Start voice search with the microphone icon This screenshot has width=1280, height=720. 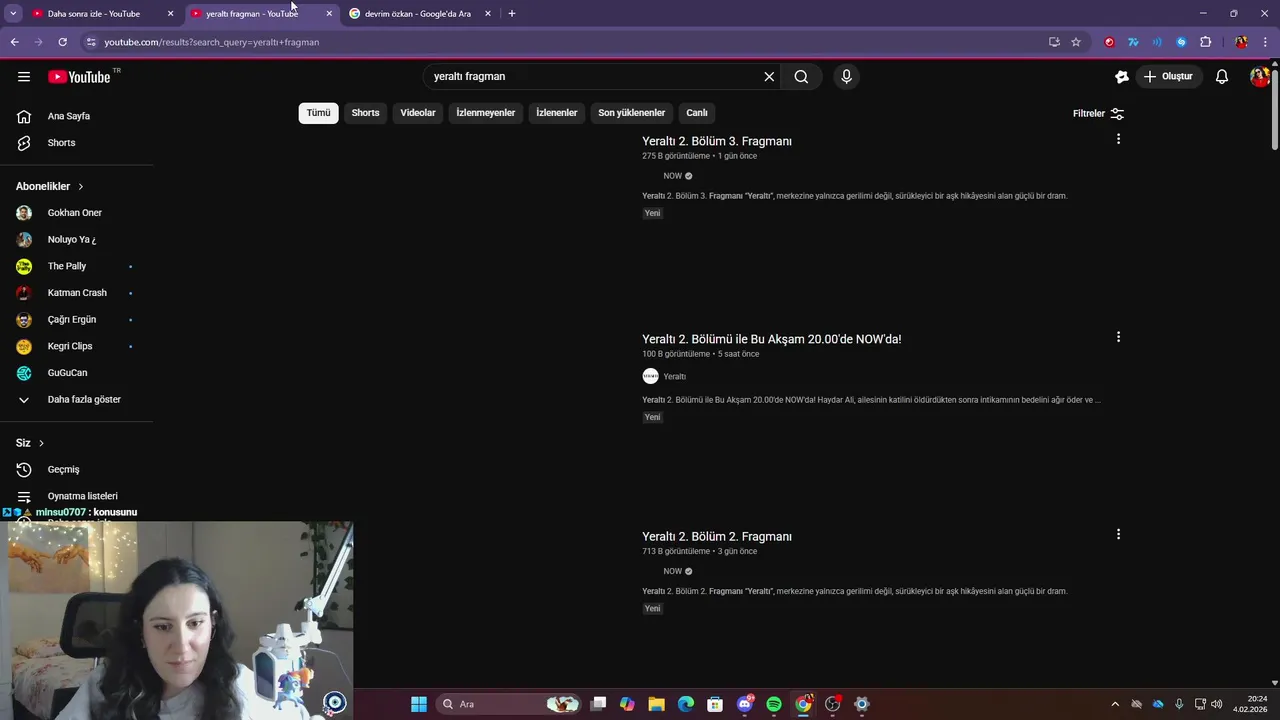(846, 77)
